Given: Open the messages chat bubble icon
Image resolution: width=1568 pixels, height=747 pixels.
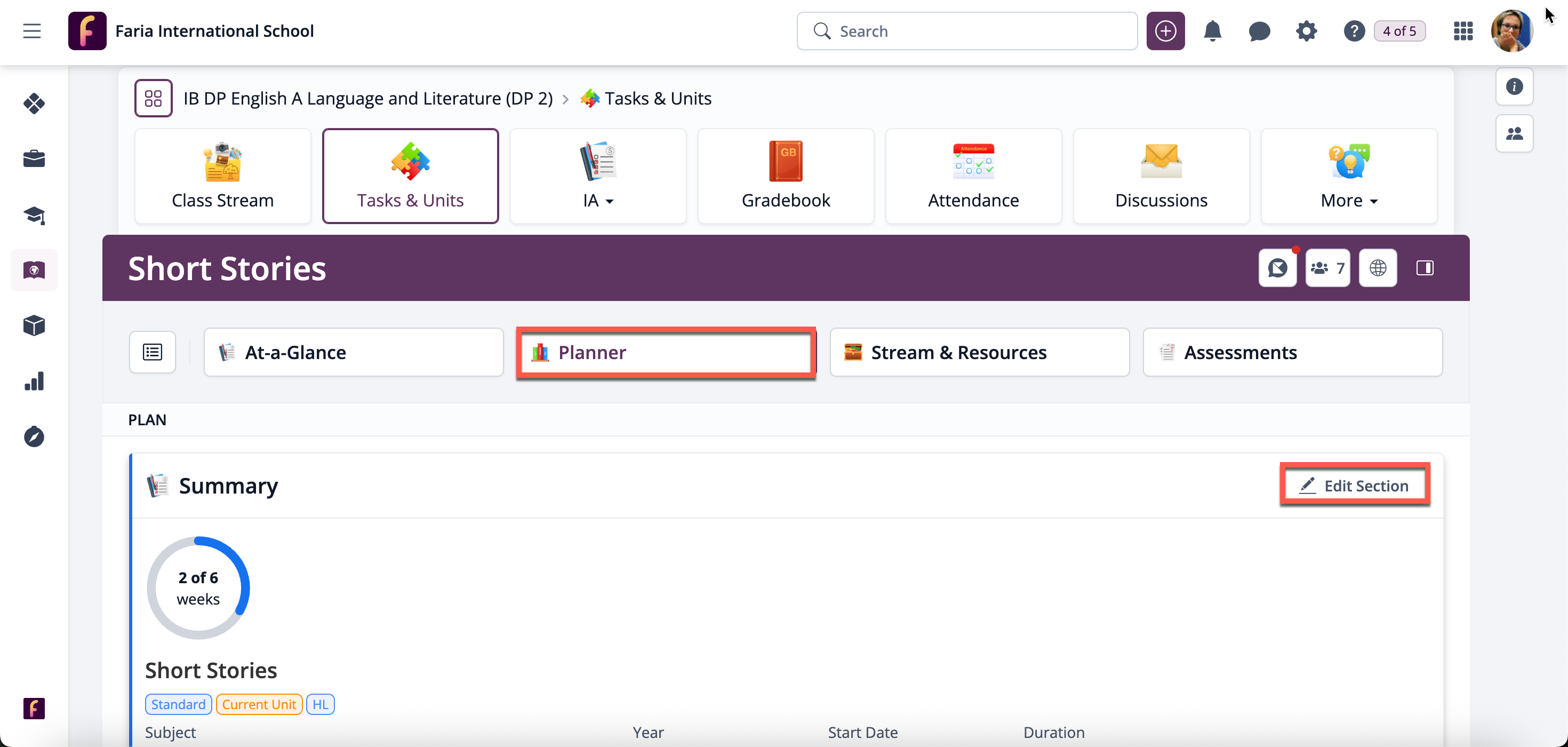Looking at the screenshot, I should click(x=1259, y=31).
